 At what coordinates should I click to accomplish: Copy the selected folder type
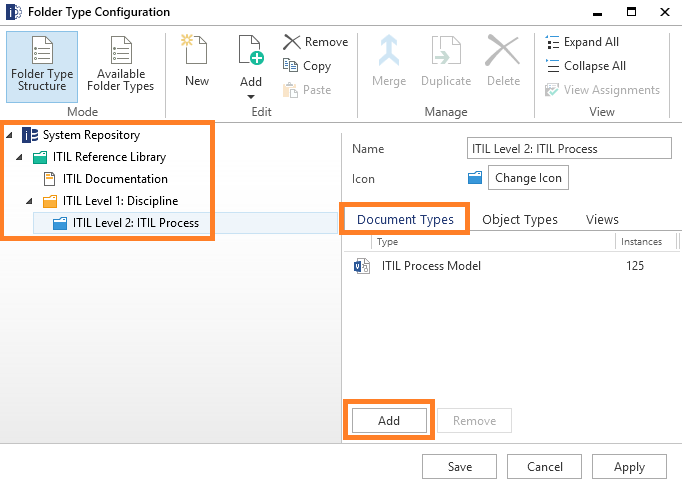307,66
